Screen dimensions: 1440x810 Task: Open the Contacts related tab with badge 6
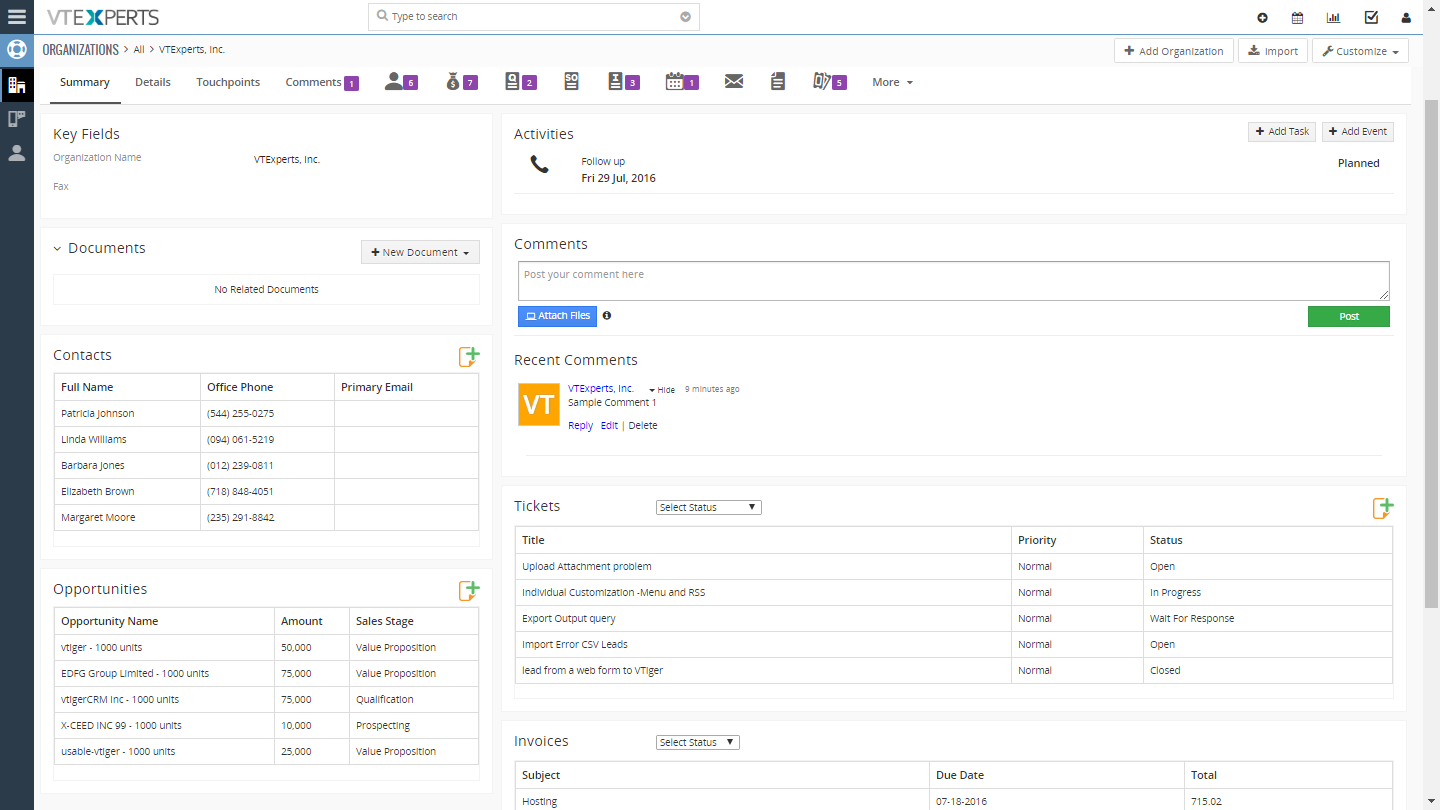[x=400, y=82]
